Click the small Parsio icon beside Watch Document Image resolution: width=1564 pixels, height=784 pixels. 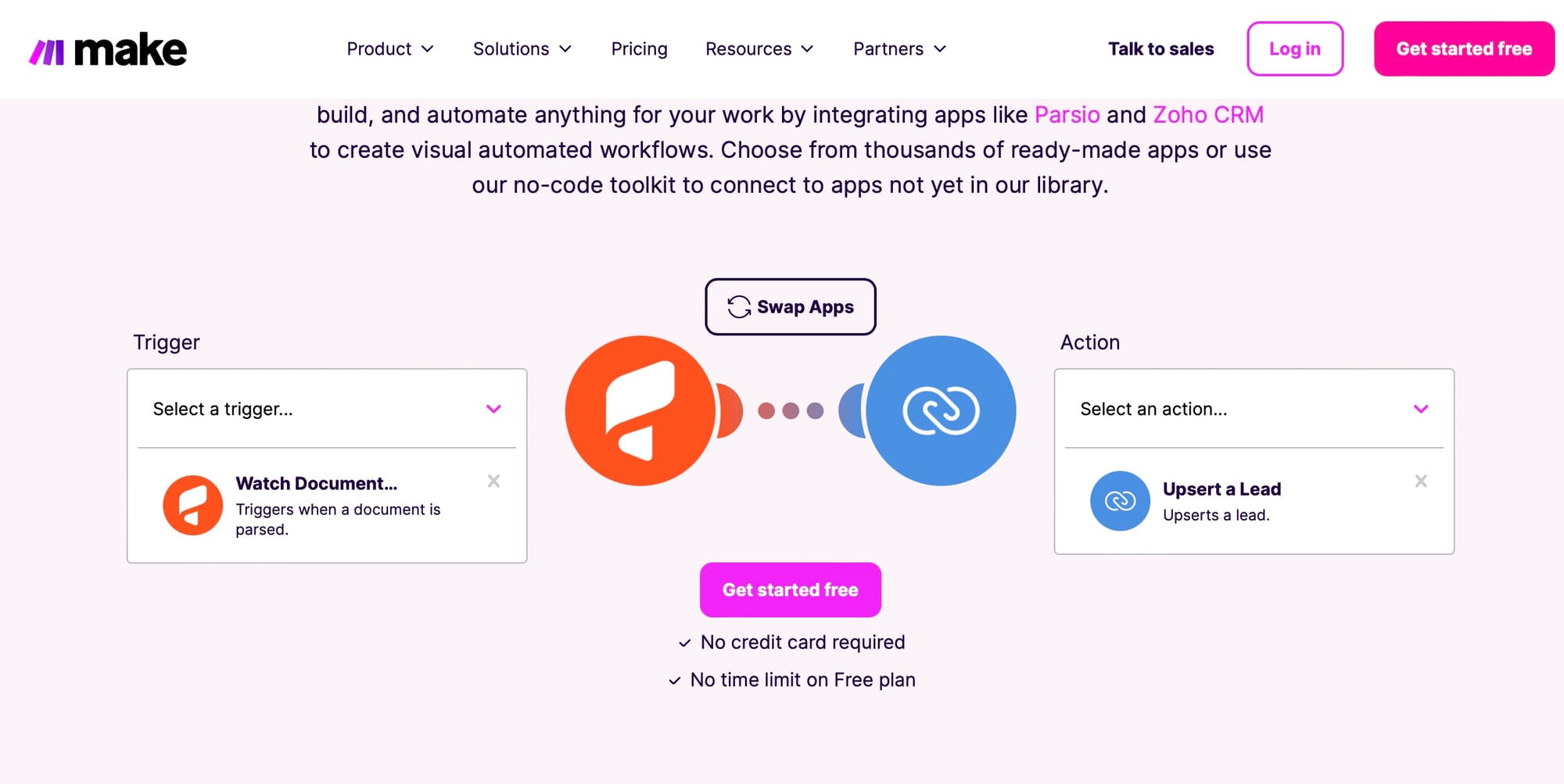192,505
